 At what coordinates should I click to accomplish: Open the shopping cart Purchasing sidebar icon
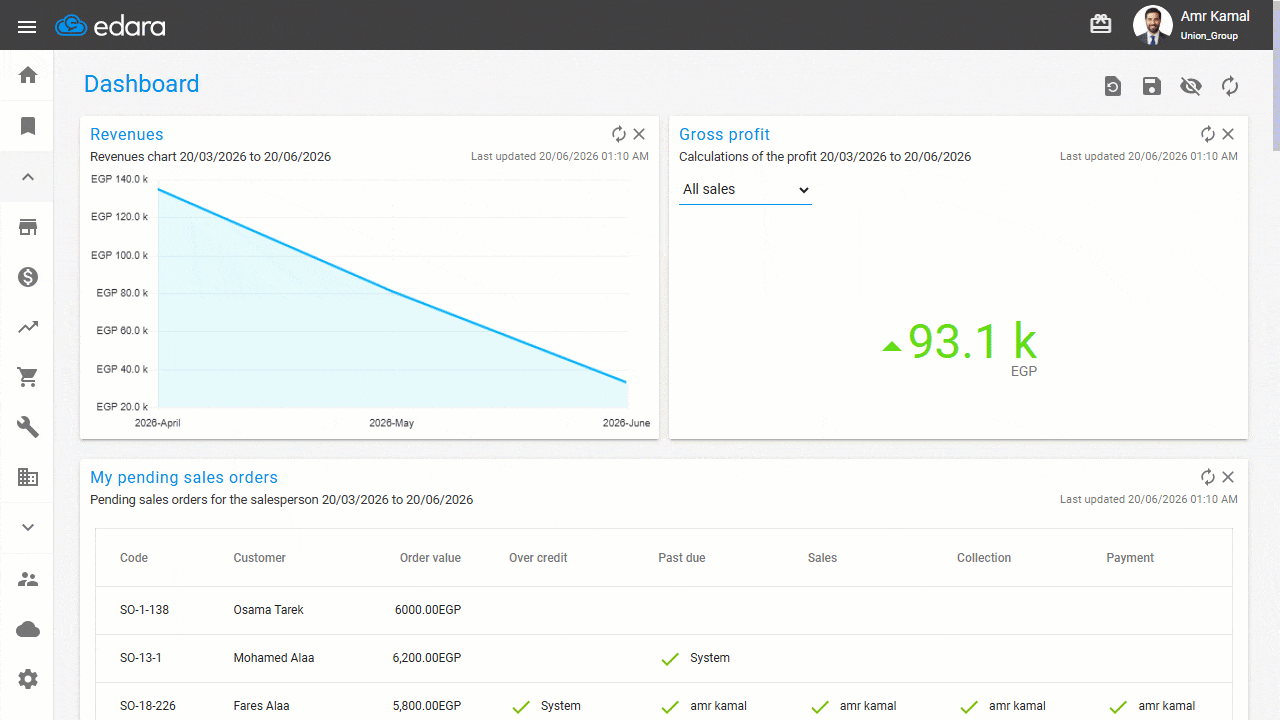click(28, 377)
